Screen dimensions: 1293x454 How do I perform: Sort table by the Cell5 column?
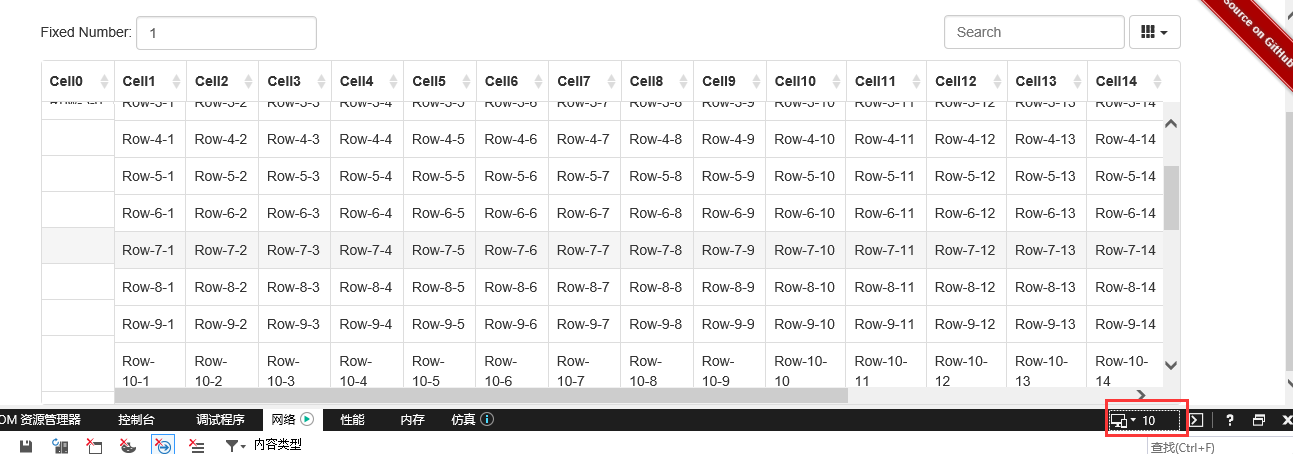[x=438, y=81]
